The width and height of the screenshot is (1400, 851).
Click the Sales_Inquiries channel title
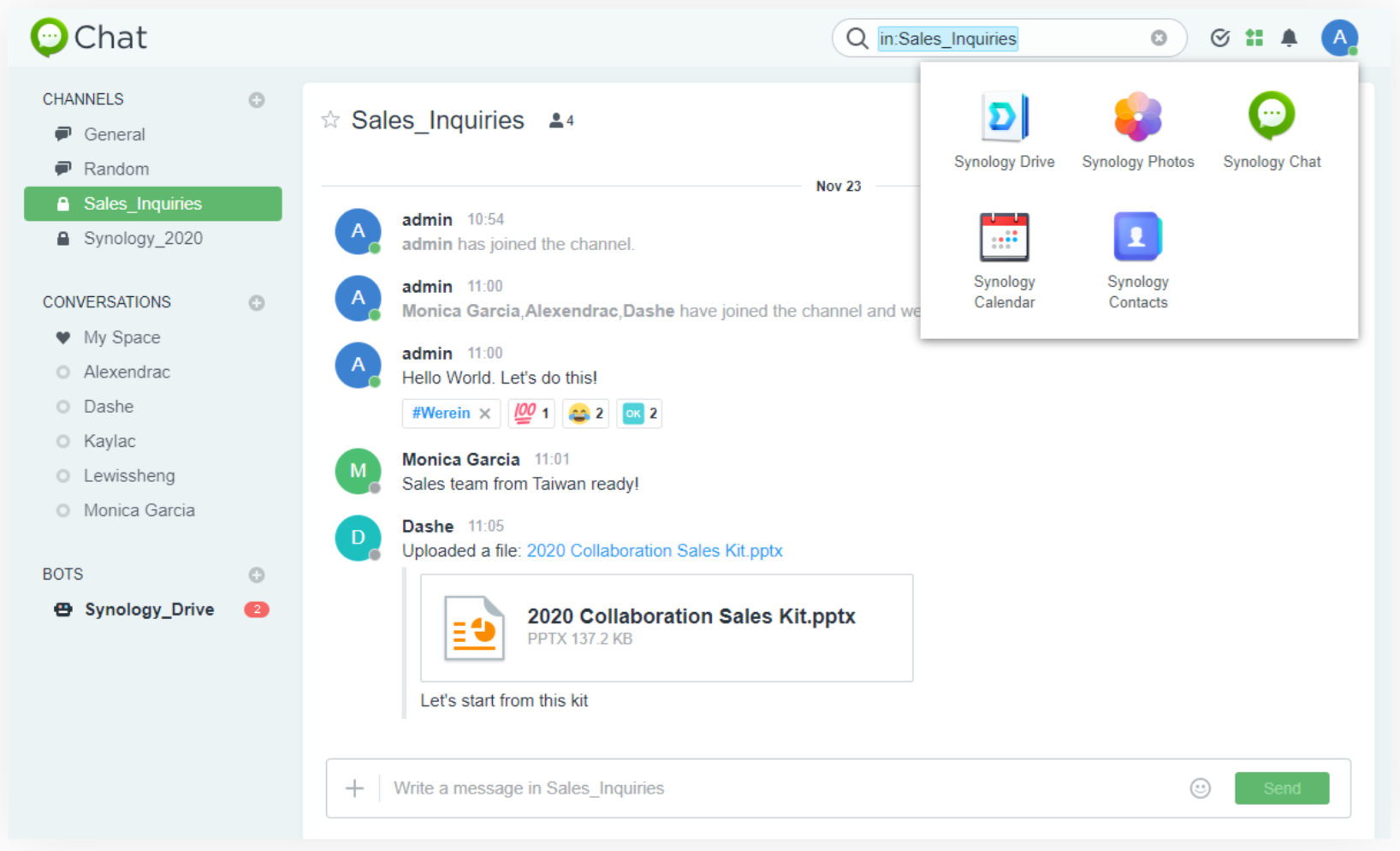pos(437,120)
